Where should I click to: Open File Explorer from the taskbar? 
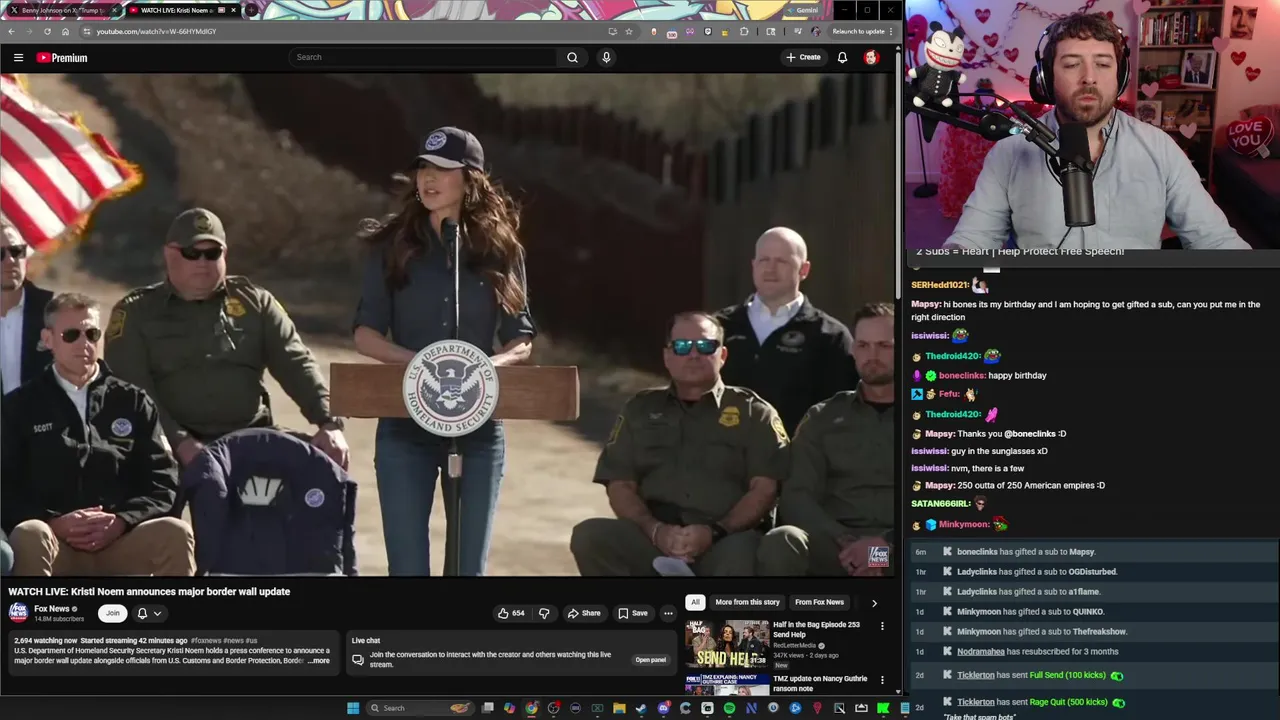[620, 708]
